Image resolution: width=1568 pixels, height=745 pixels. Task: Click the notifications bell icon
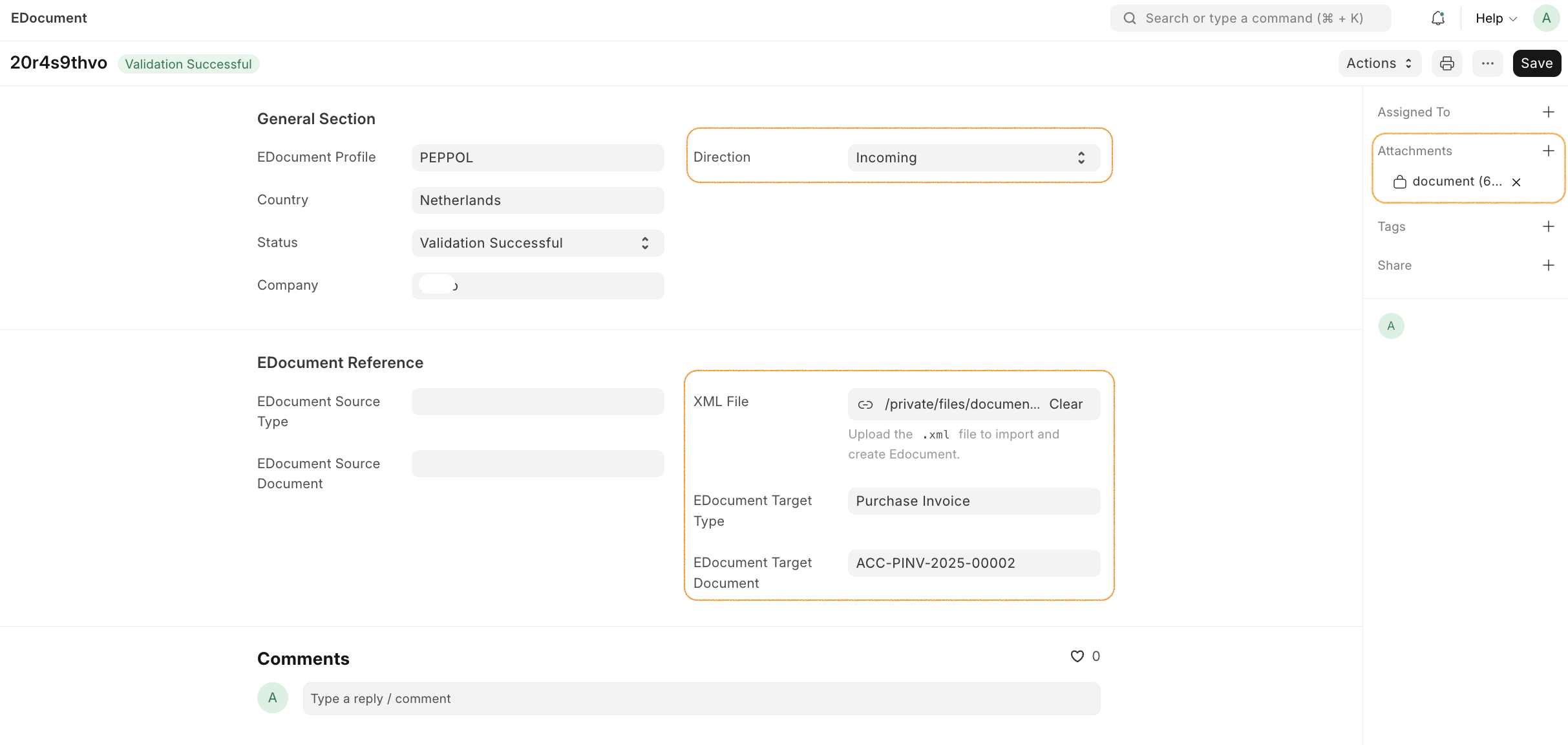pos(1437,18)
